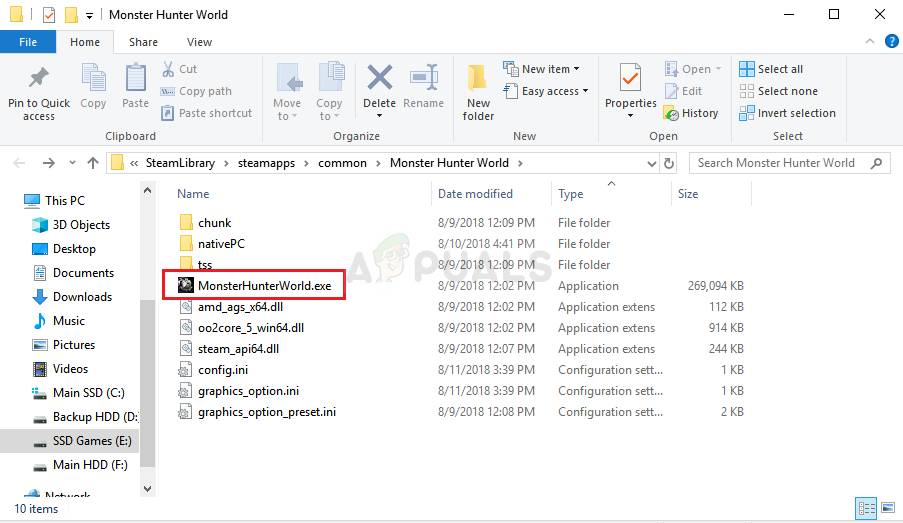Click the Delete X icon
This screenshot has height=523, width=903.
380,78
